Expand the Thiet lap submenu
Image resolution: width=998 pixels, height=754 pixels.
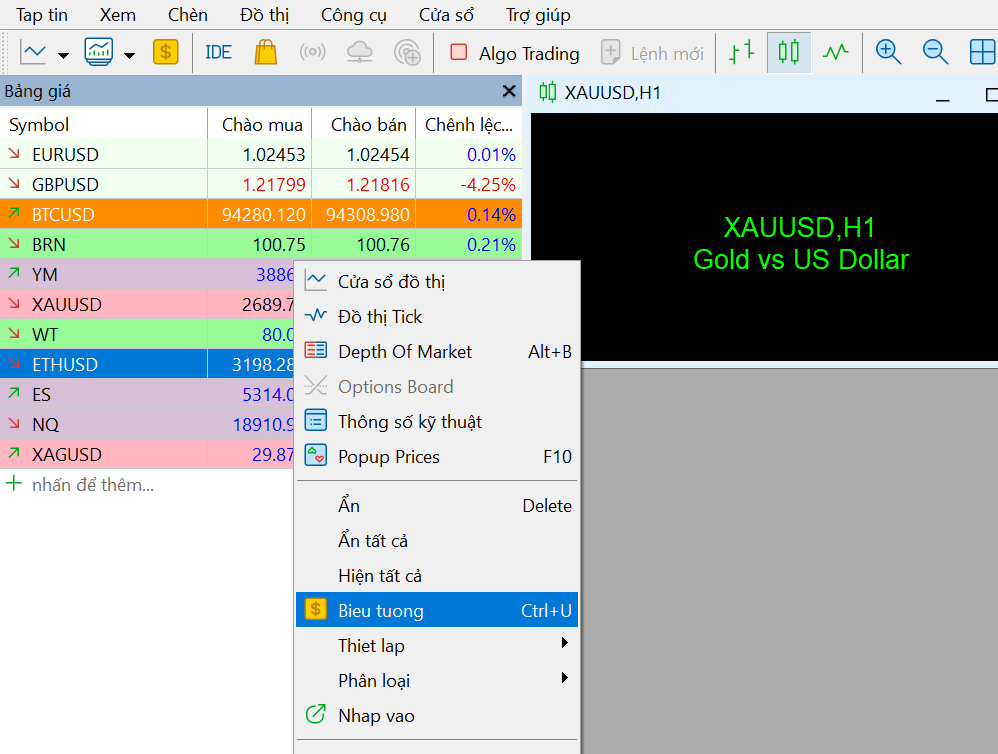point(437,645)
